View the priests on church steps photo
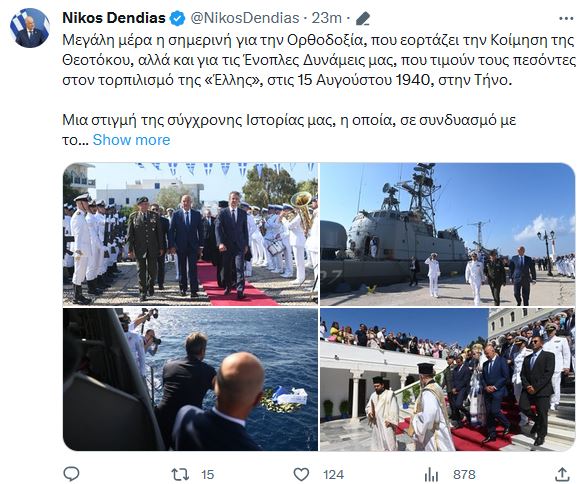577x484 pixels. click(x=447, y=379)
